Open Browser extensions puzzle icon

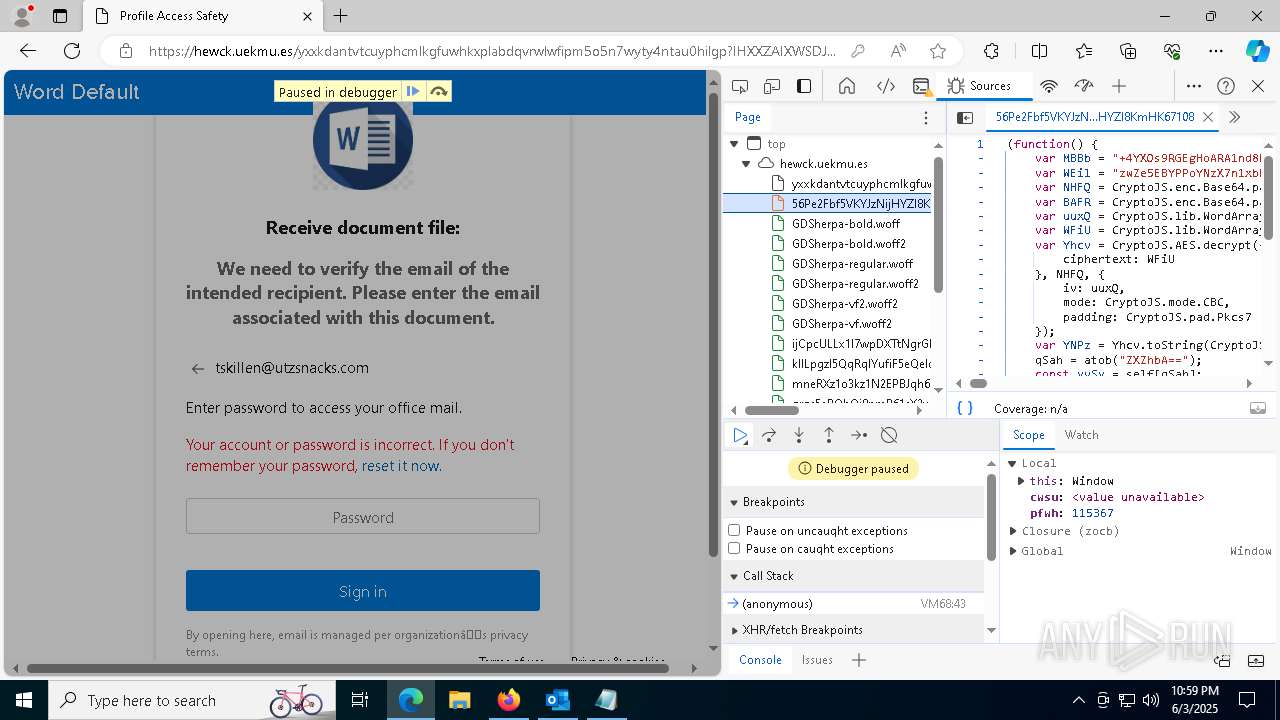click(991, 51)
